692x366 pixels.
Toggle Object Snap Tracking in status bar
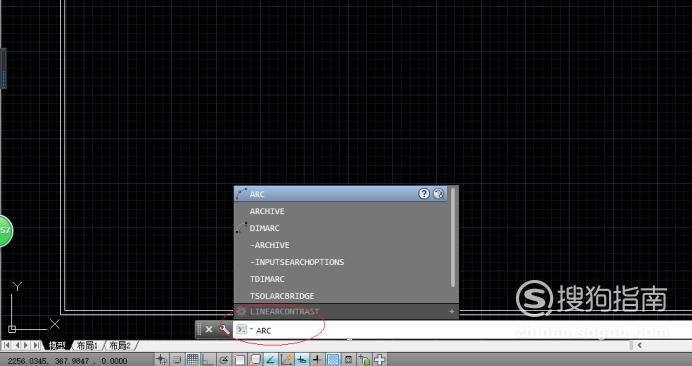pos(271,359)
